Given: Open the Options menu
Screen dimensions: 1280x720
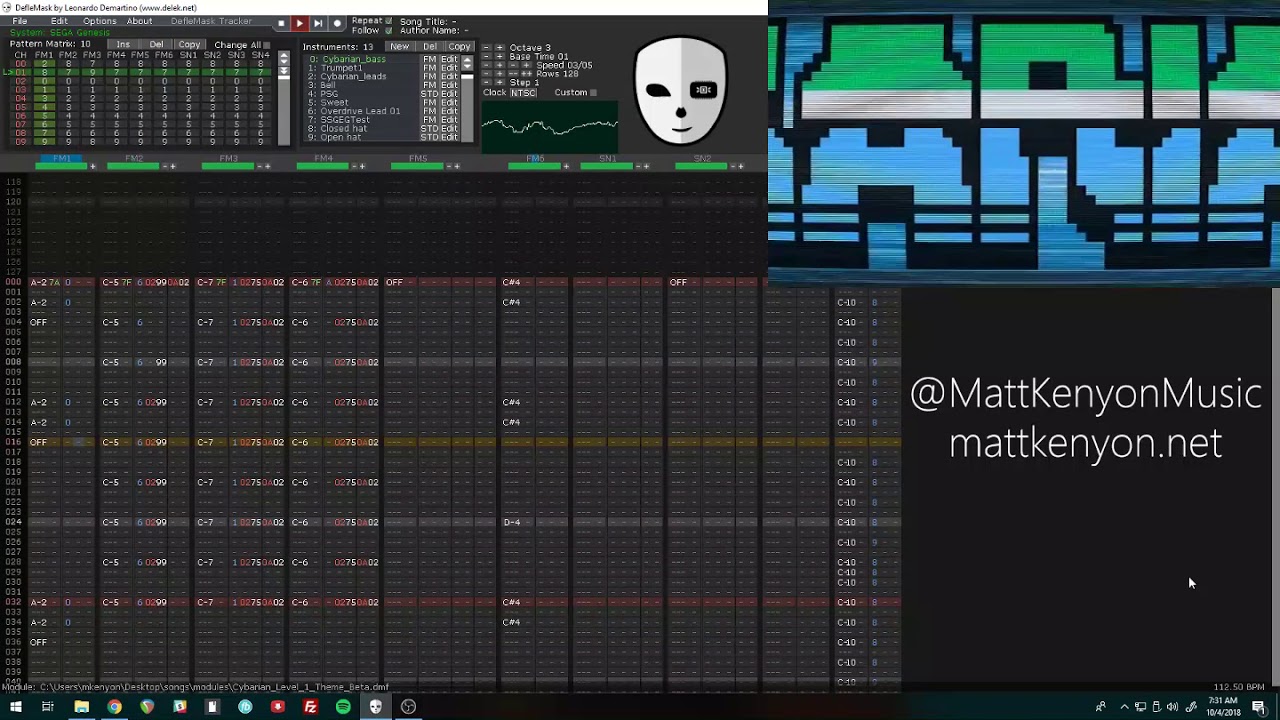Looking at the screenshot, I should click(100, 21).
